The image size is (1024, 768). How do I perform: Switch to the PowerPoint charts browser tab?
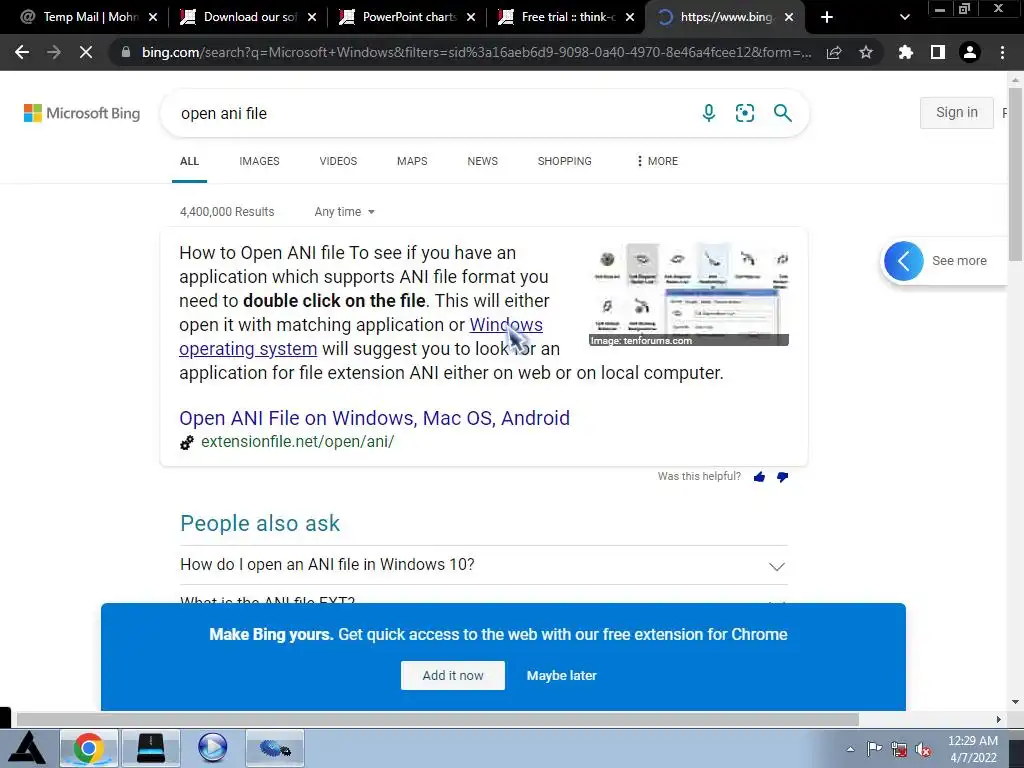[x=405, y=17]
